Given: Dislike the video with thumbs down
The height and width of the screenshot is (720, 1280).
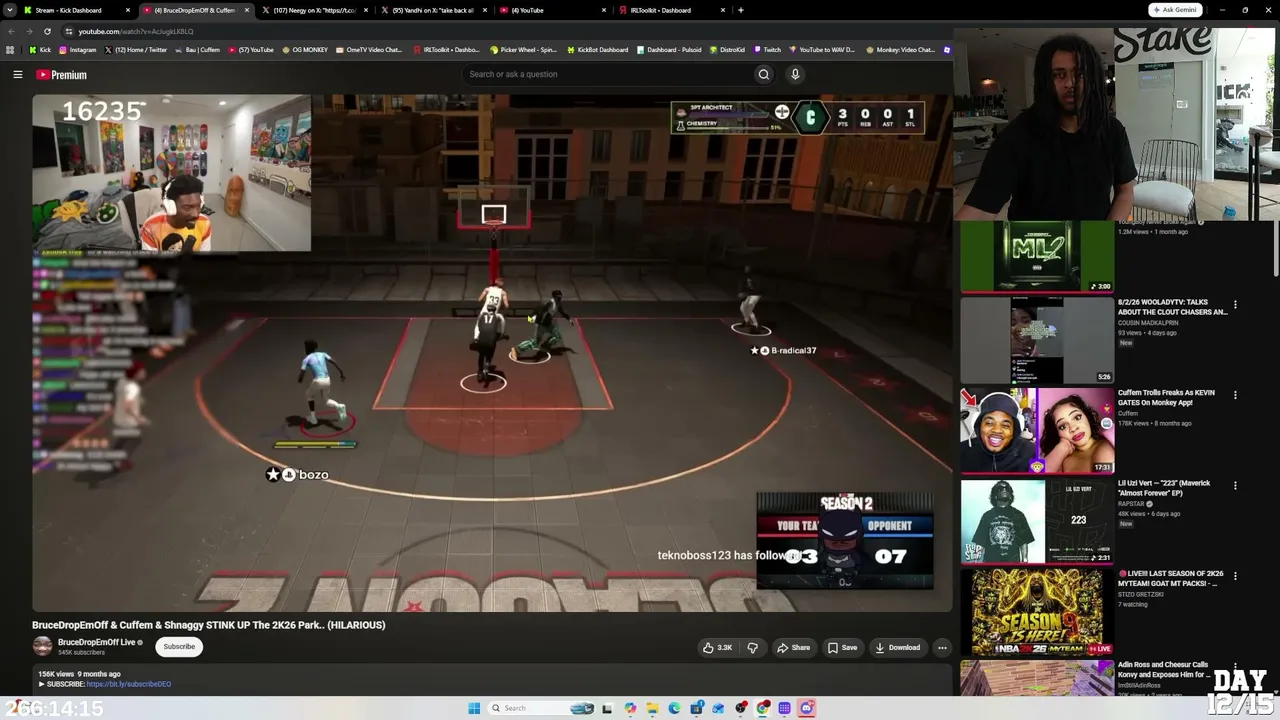Looking at the screenshot, I should coord(752,647).
